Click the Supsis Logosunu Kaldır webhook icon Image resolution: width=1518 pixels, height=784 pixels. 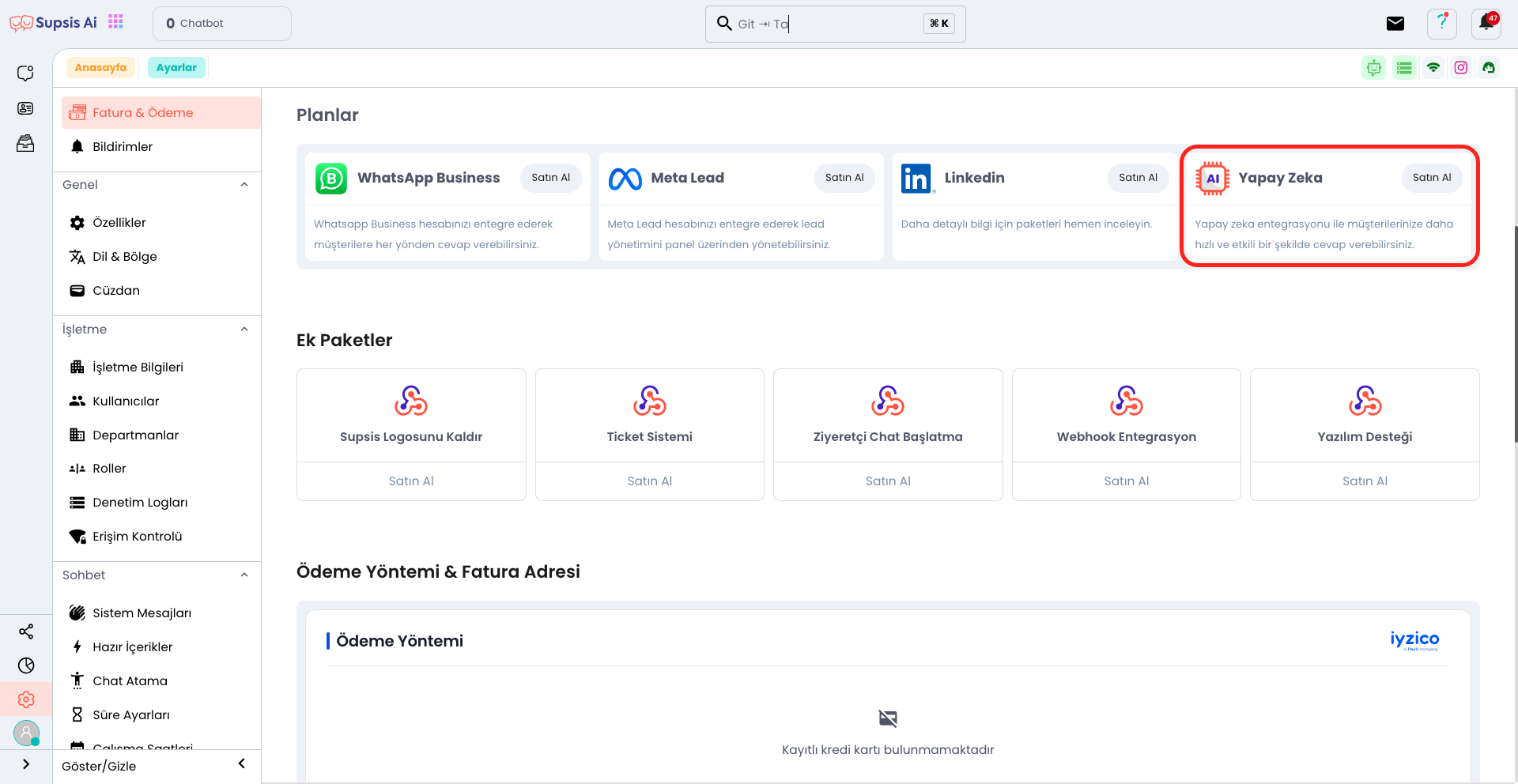point(411,401)
